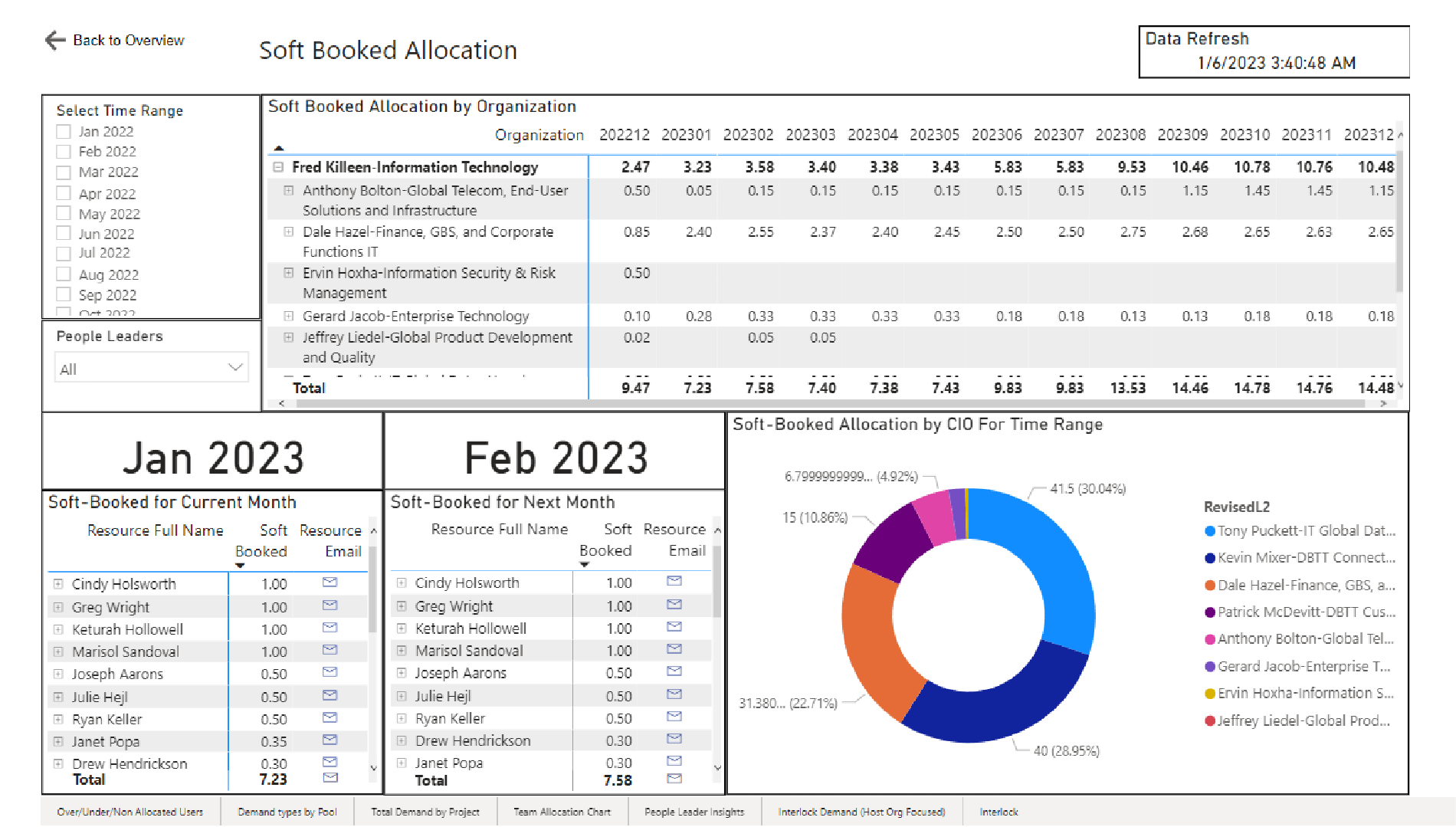Check the Jan 2022 time range box

coord(64,131)
